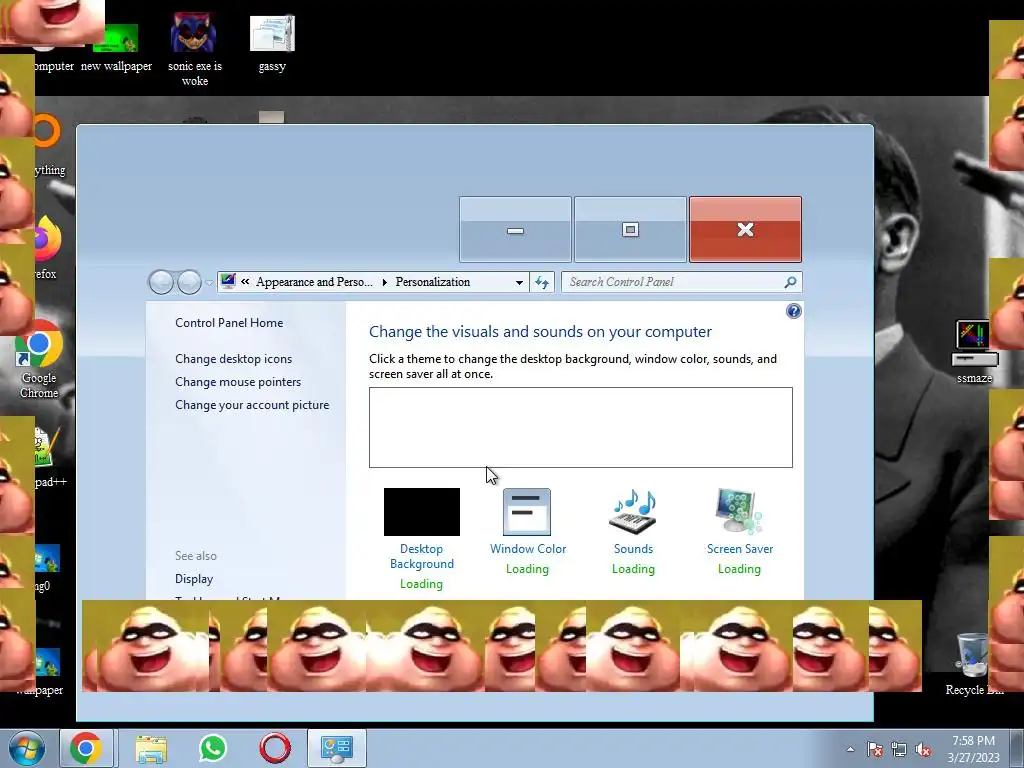Open the Desktop Background black thumbnail
1024x768 pixels.
[x=421, y=511]
